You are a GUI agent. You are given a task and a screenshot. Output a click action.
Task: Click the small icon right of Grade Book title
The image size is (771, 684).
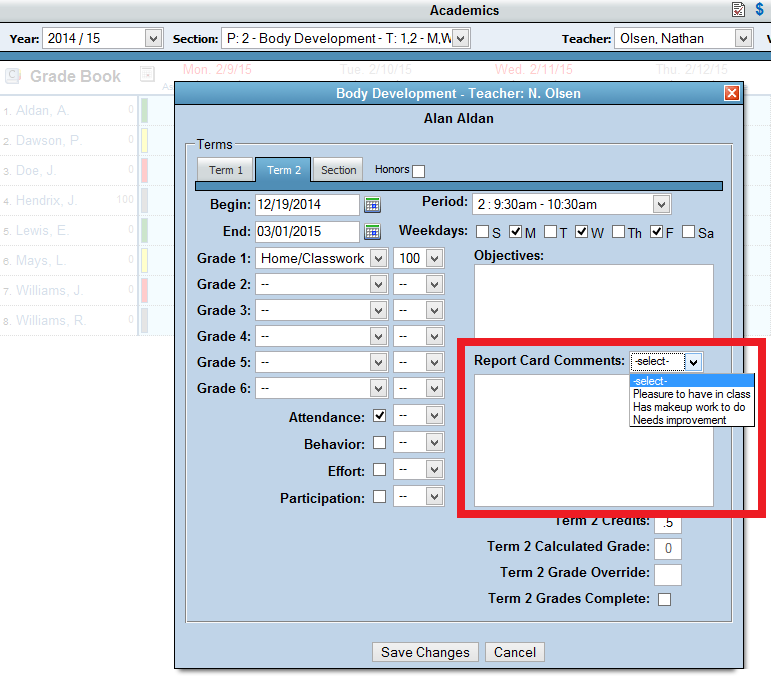coord(147,74)
